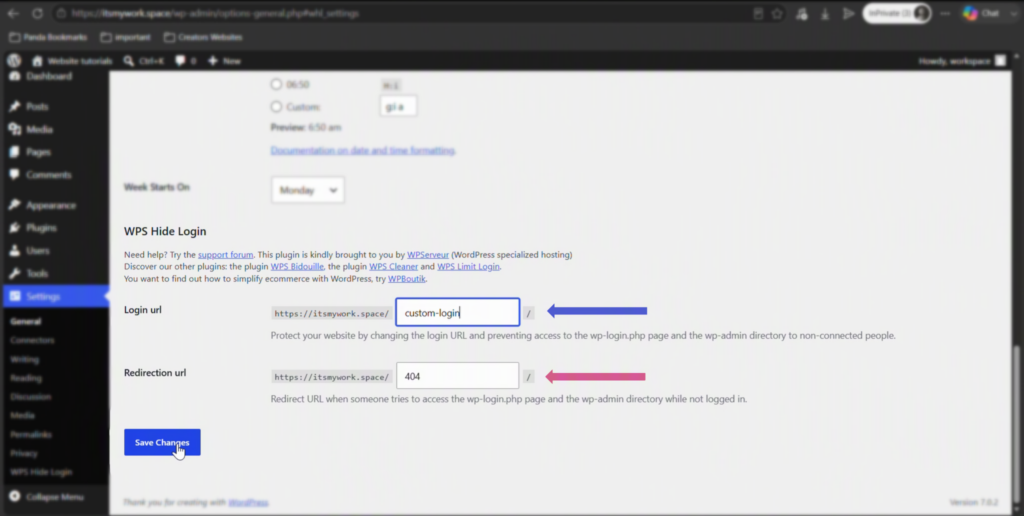Open the Ctrl+K search in admin bar
The width and height of the screenshot is (1024, 516).
(144, 61)
